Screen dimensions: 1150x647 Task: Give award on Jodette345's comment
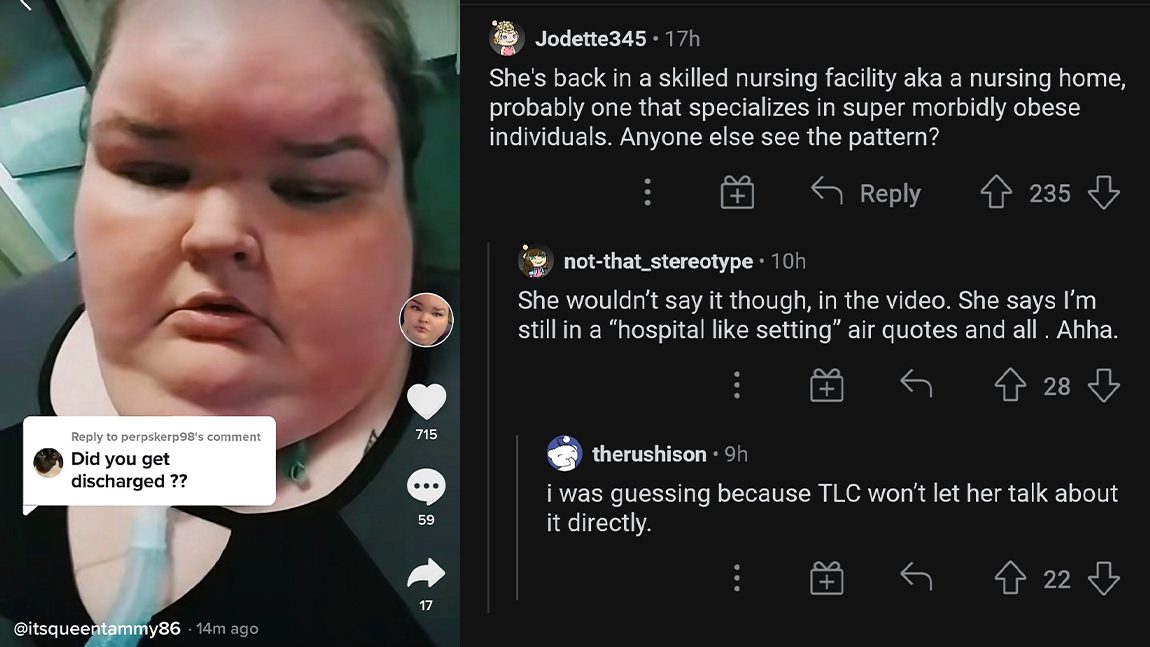tap(737, 193)
